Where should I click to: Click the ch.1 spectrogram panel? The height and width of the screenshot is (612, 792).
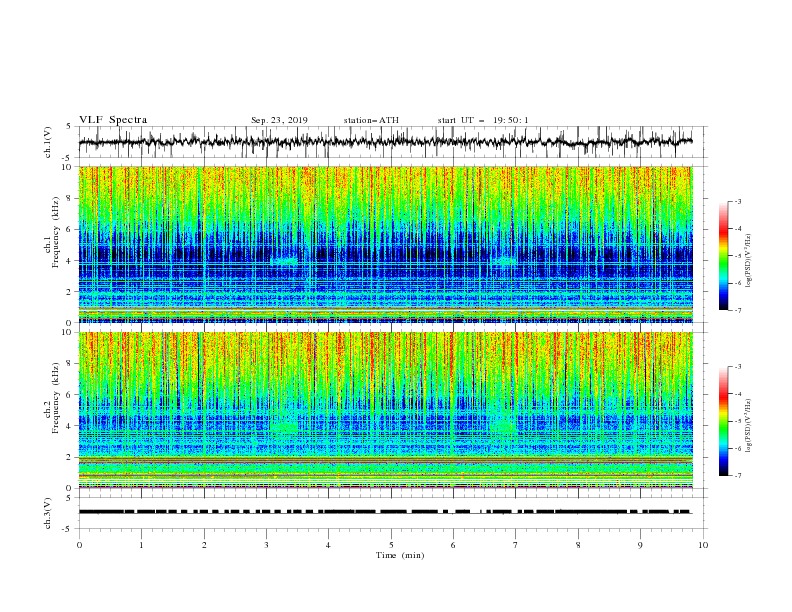click(x=385, y=244)
